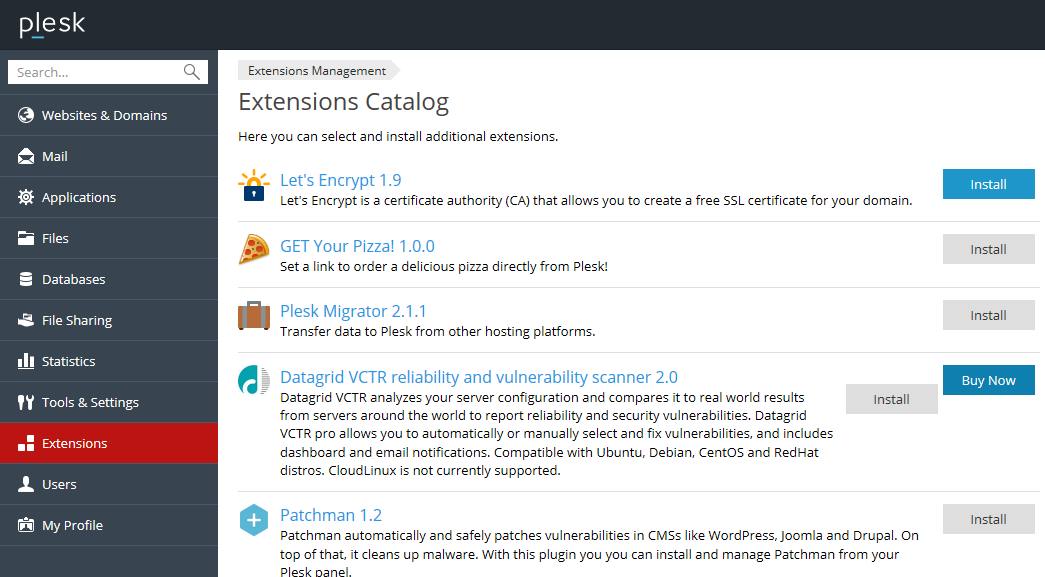
Task: Click the Patchman plus hexagon icon
Action: 254,520
